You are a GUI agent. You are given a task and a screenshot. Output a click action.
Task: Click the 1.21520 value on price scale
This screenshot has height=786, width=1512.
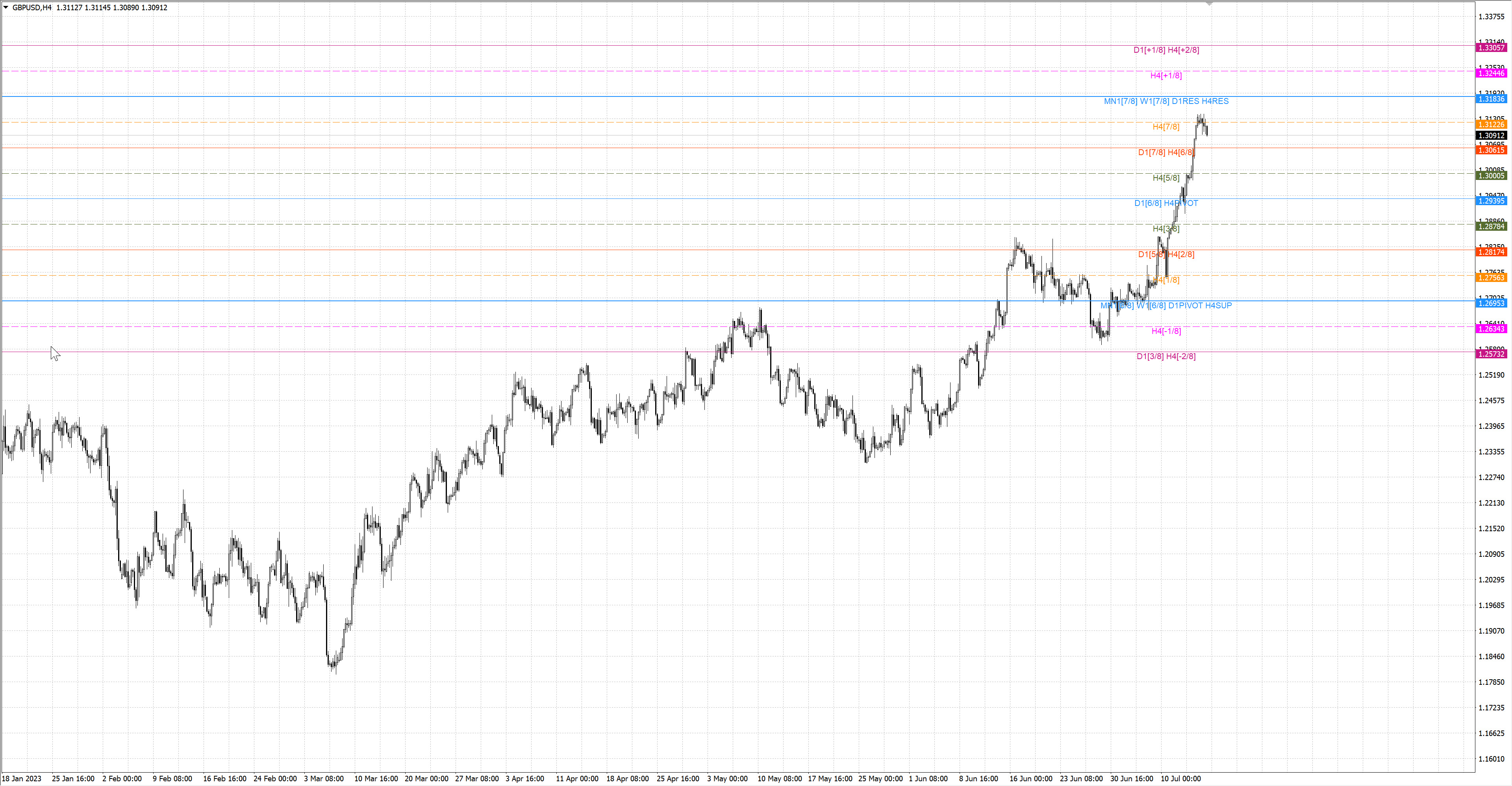[1491, 528]
